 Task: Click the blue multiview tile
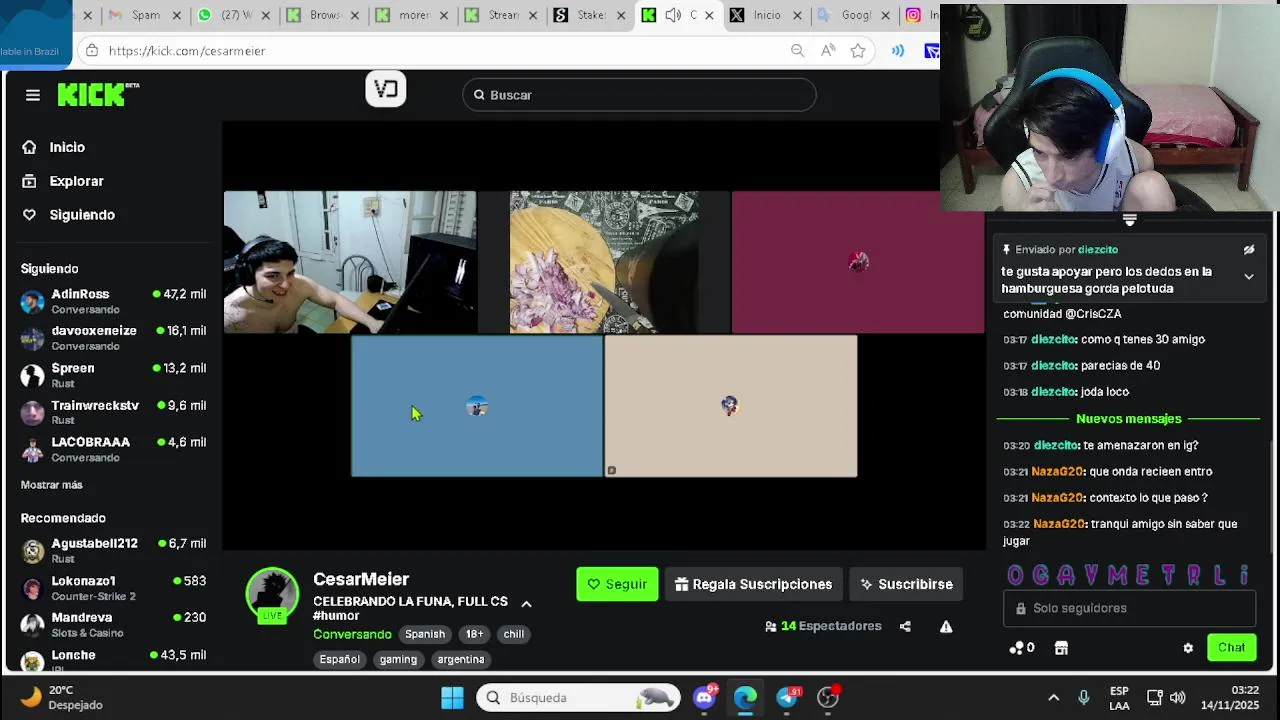(477, 406)
